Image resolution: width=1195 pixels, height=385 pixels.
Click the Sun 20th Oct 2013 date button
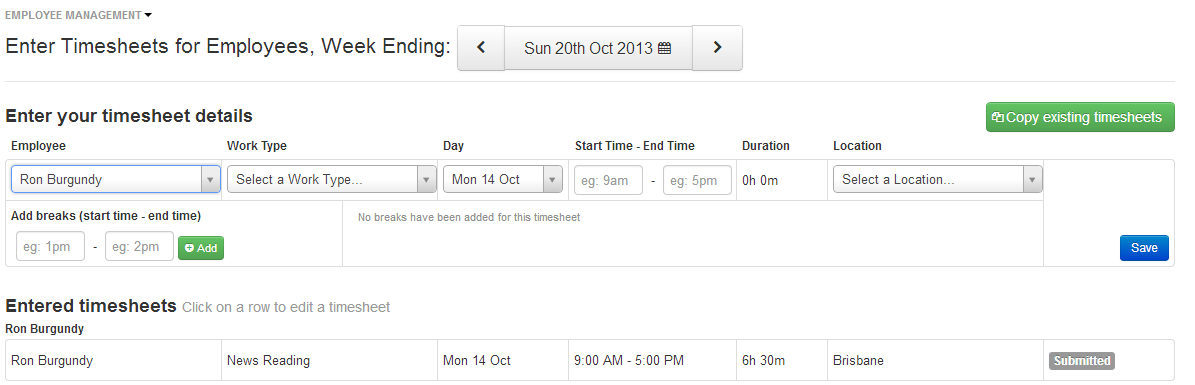tap(598, 48)
